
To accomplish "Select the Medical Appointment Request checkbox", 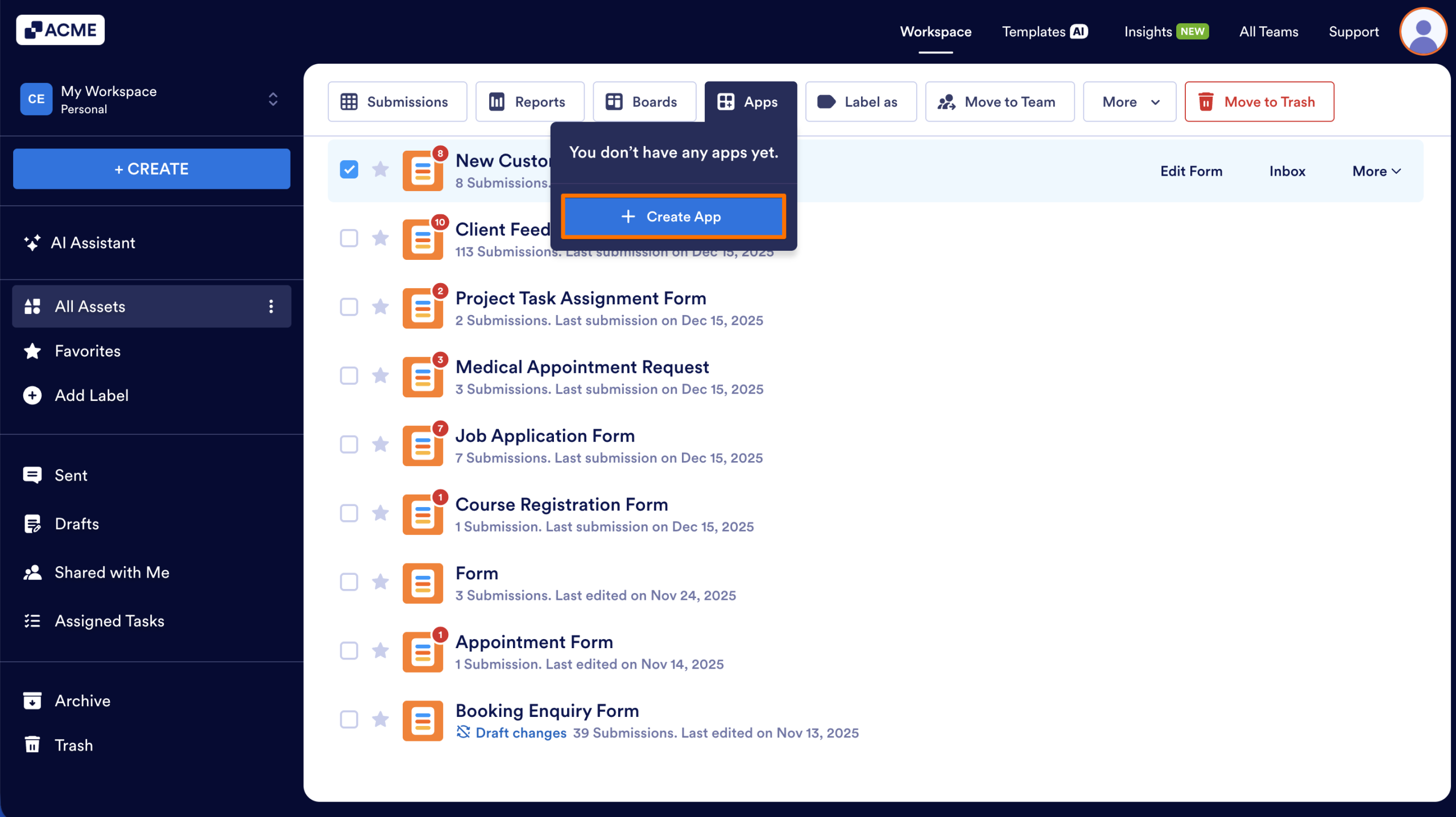I will (349, 376).
